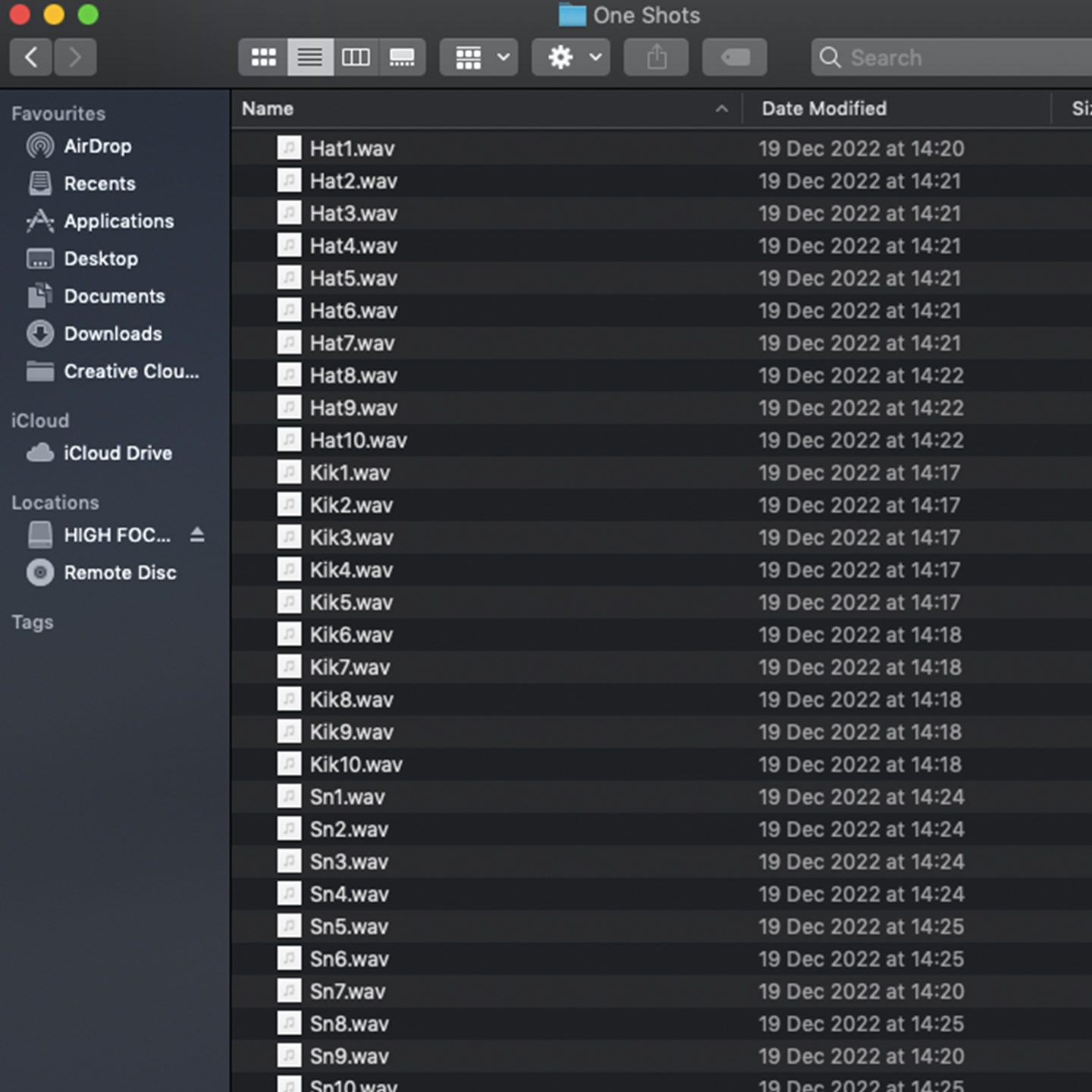
Task: Open AirDrop in the sidebar
Action: [x=97, y=146]
